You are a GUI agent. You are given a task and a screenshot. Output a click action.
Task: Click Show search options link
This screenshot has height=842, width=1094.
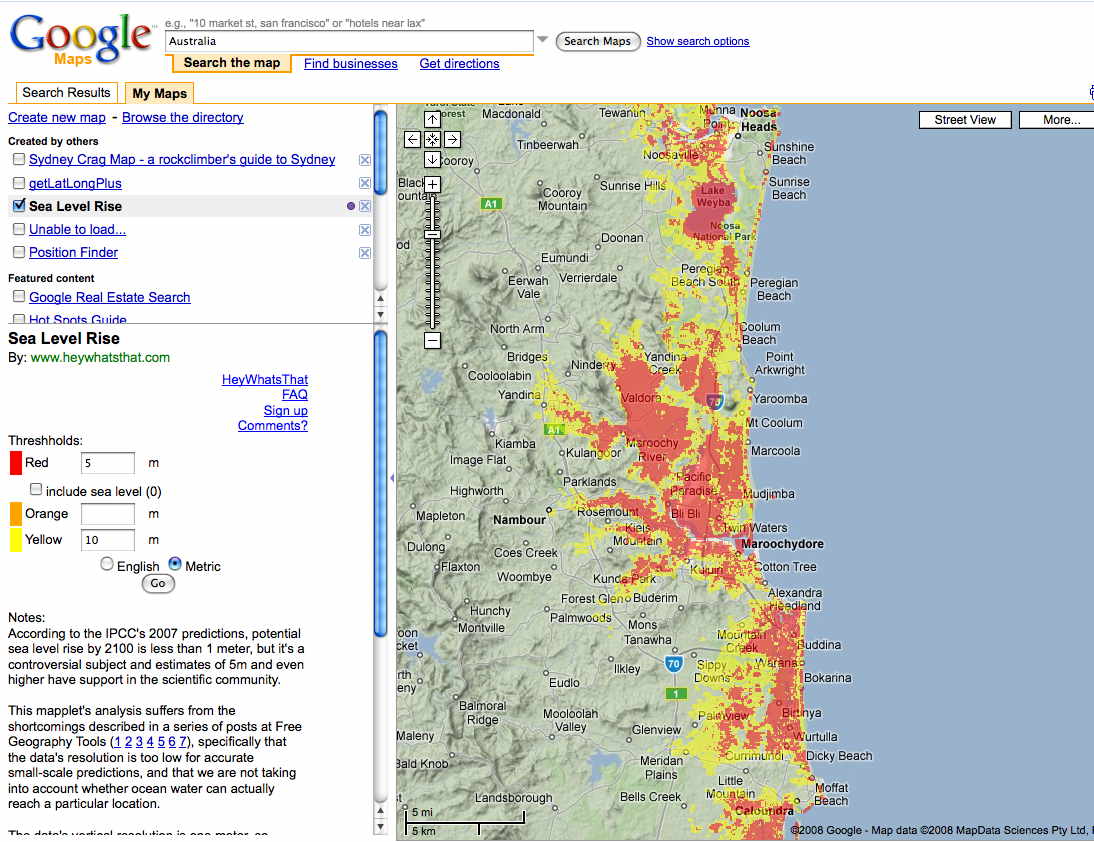tap(698, 41)
